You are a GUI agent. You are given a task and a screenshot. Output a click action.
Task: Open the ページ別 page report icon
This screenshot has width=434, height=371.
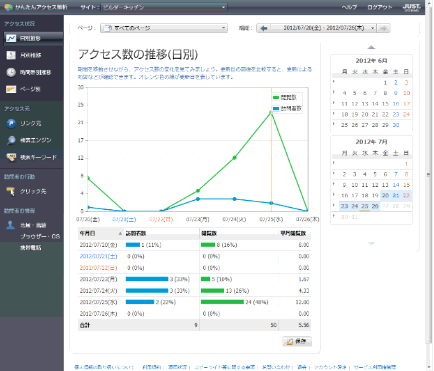click(x=11, y=89)
